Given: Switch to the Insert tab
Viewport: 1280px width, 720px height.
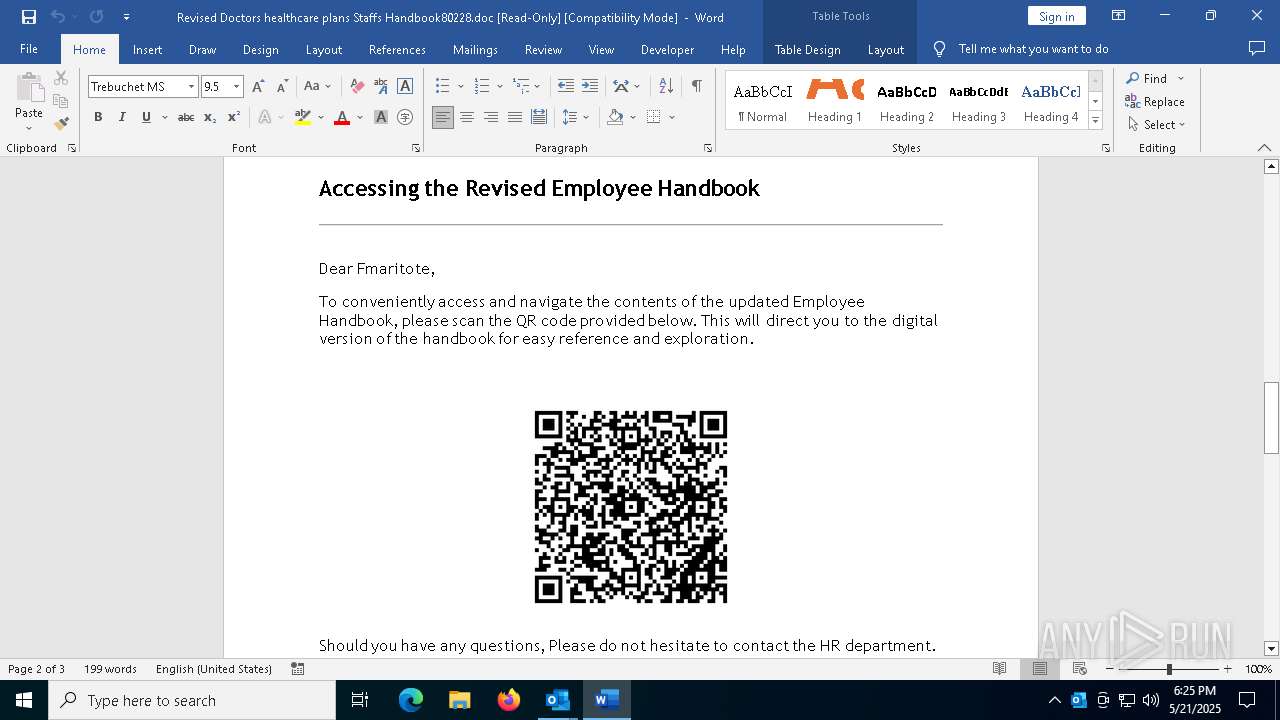Looking at the screenshot, I should pyautogui.click(x=147, y=49).
